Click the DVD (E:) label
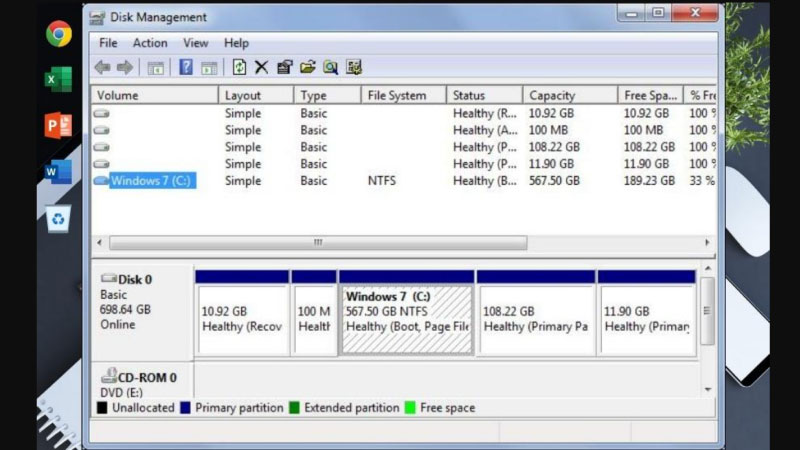800x450 pixels. [121, 392]
